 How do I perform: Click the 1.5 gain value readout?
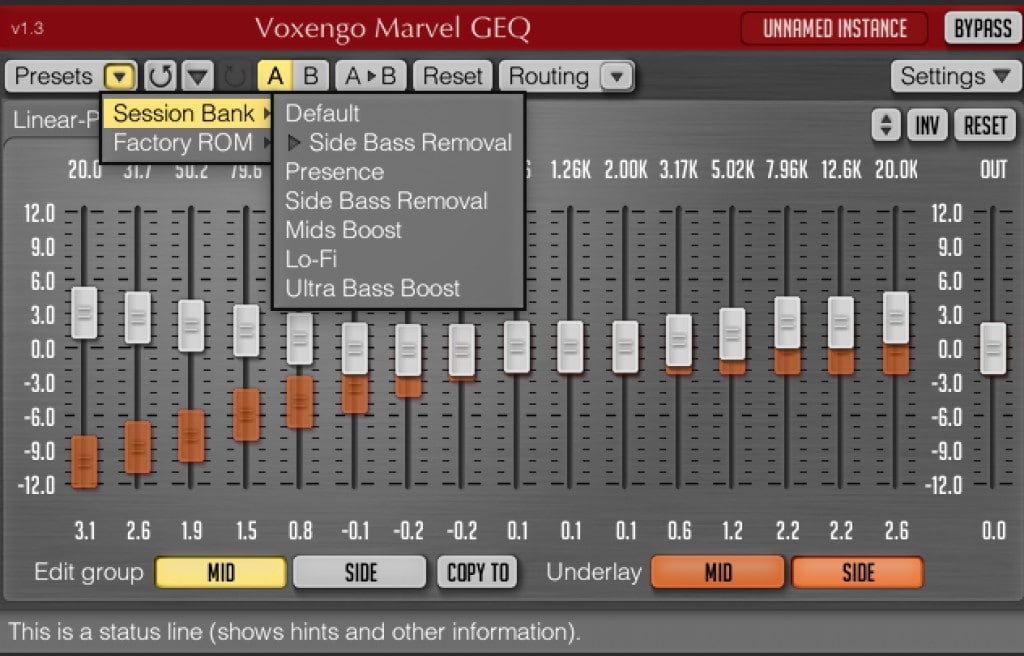[246, 531]
